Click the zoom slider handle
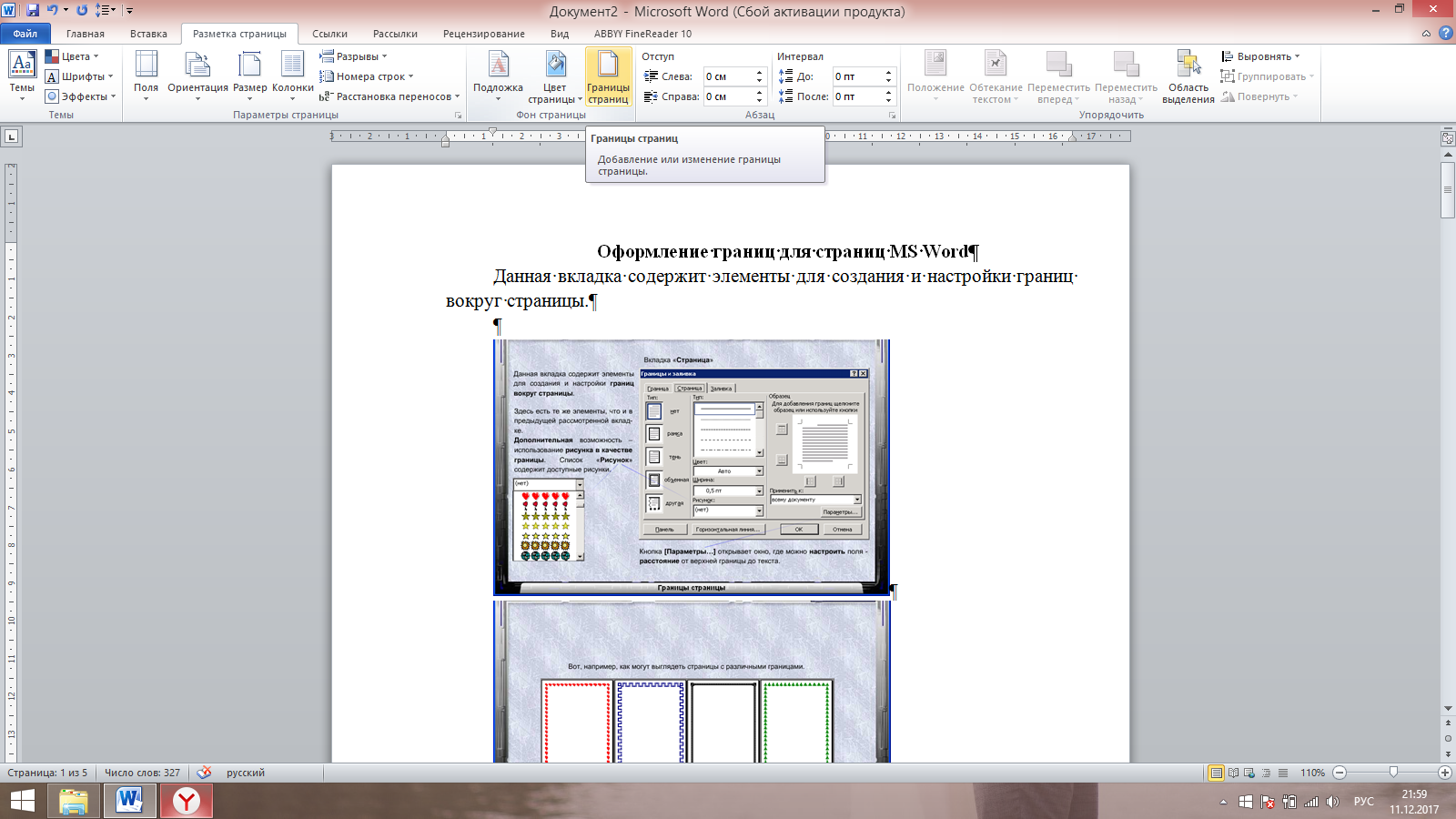This screenshot has width=1456, height=819. (x=1393, y=773)
